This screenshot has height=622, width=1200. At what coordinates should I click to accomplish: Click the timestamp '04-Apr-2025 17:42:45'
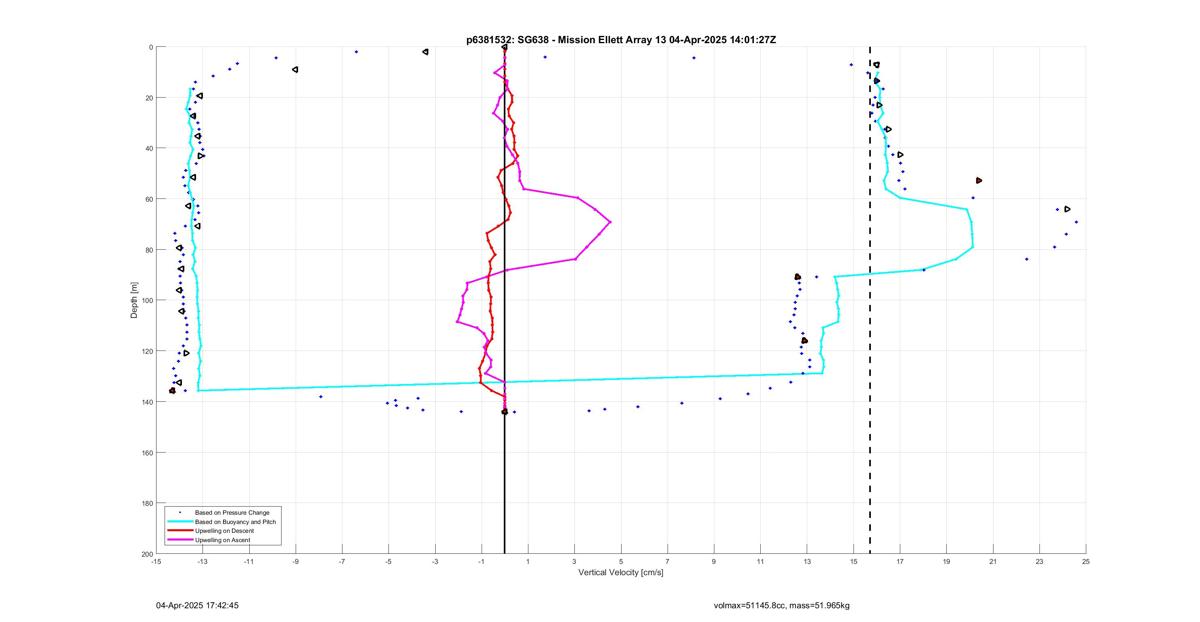197,605
